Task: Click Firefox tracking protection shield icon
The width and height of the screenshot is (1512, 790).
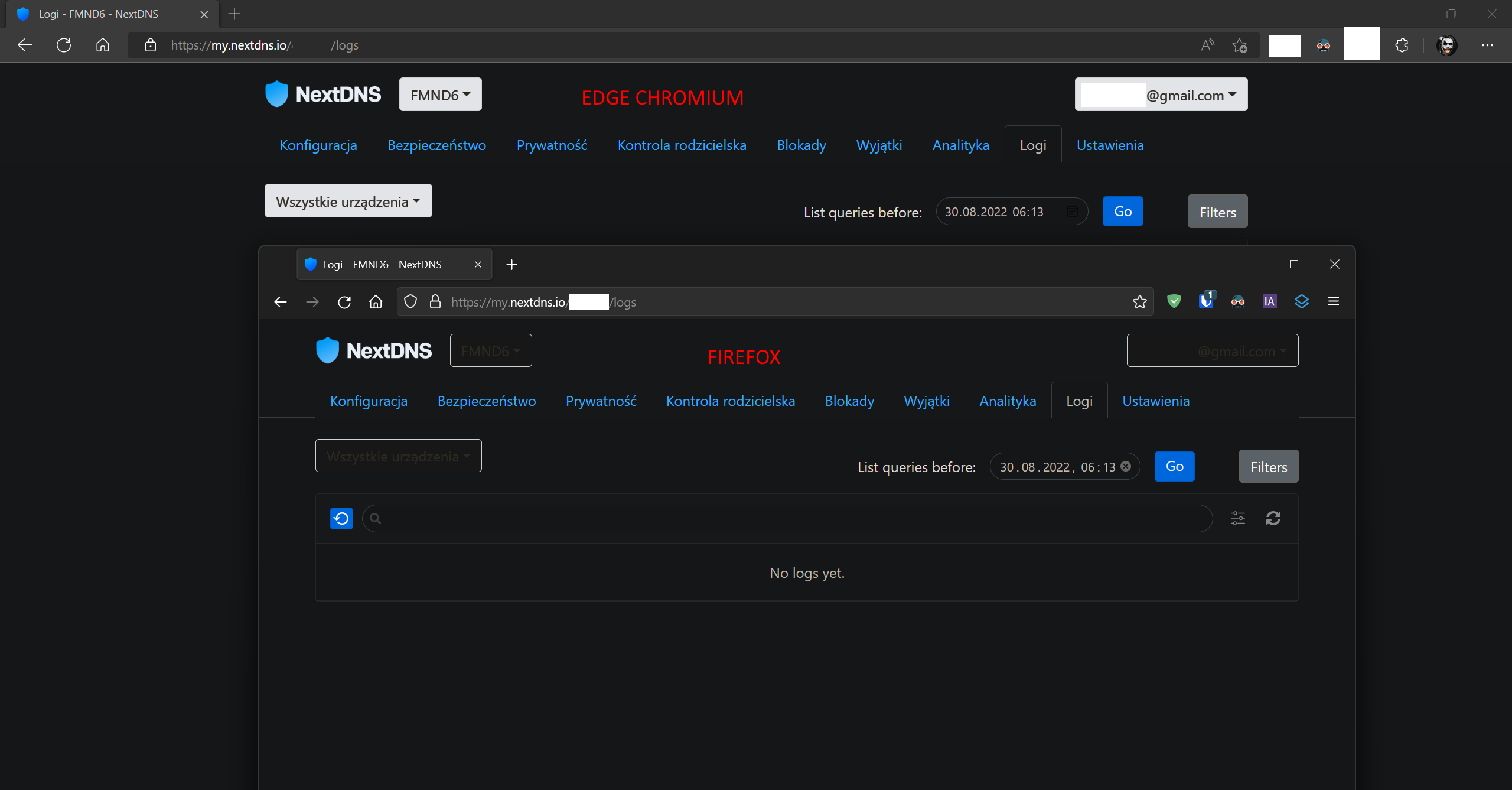Action: click(x=412, y=302)
